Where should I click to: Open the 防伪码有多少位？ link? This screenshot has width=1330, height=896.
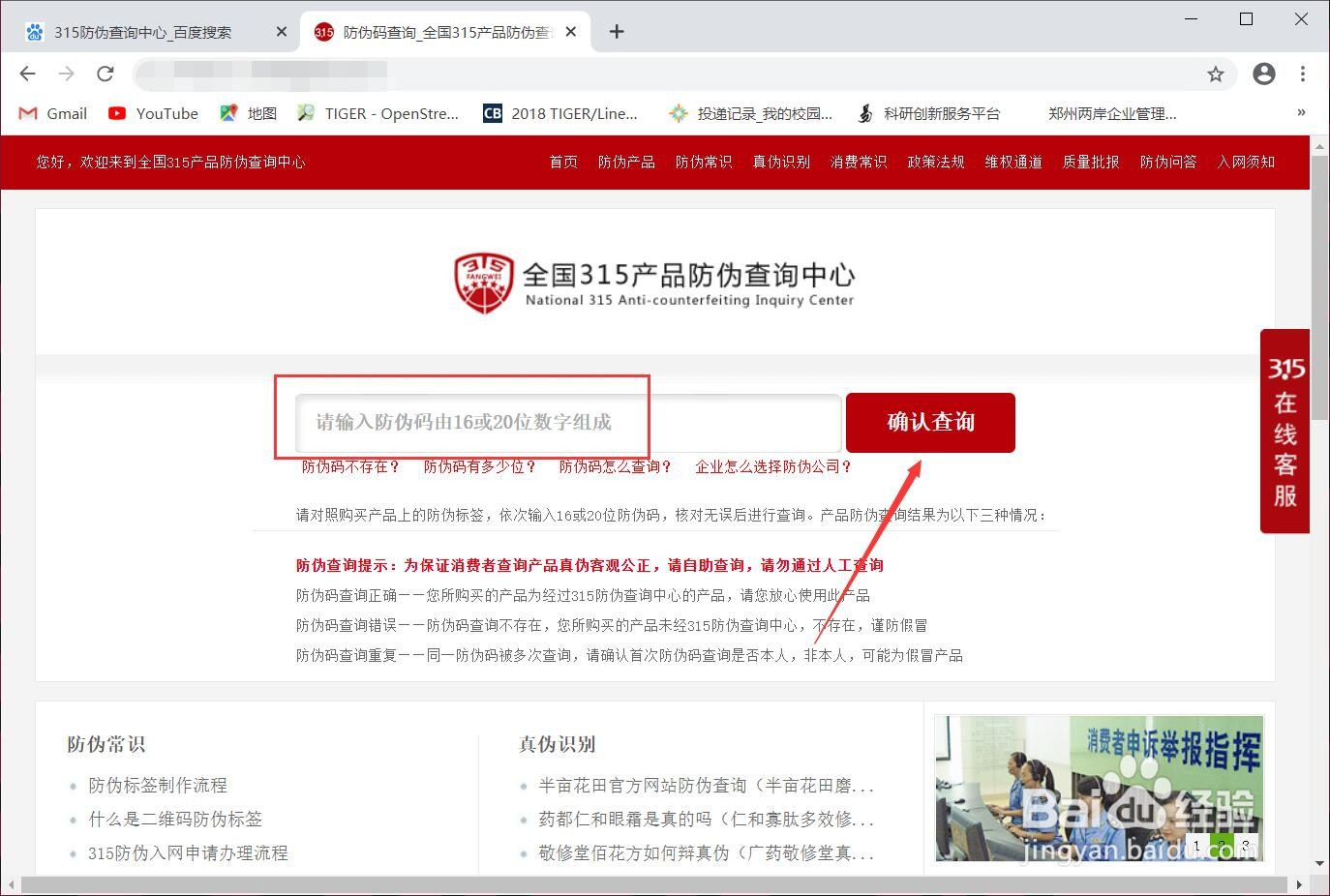480,466
